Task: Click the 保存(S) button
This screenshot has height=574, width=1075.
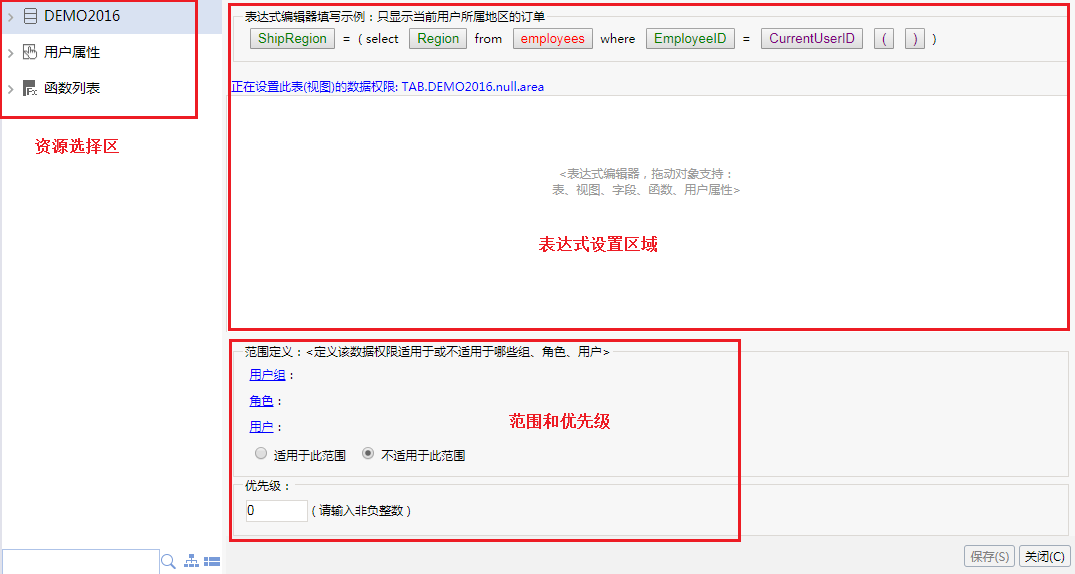Action: 989,556
